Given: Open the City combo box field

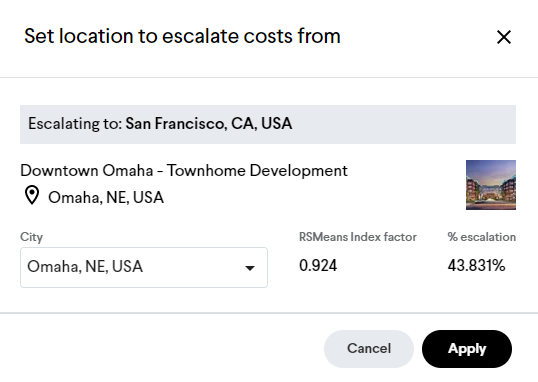Looking at the screenshot, I should click(144, 267).
